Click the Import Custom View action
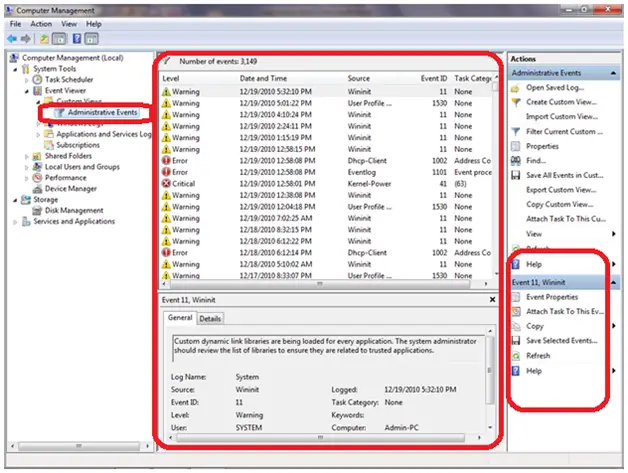 pyautogui.click(x=562, y=117)
